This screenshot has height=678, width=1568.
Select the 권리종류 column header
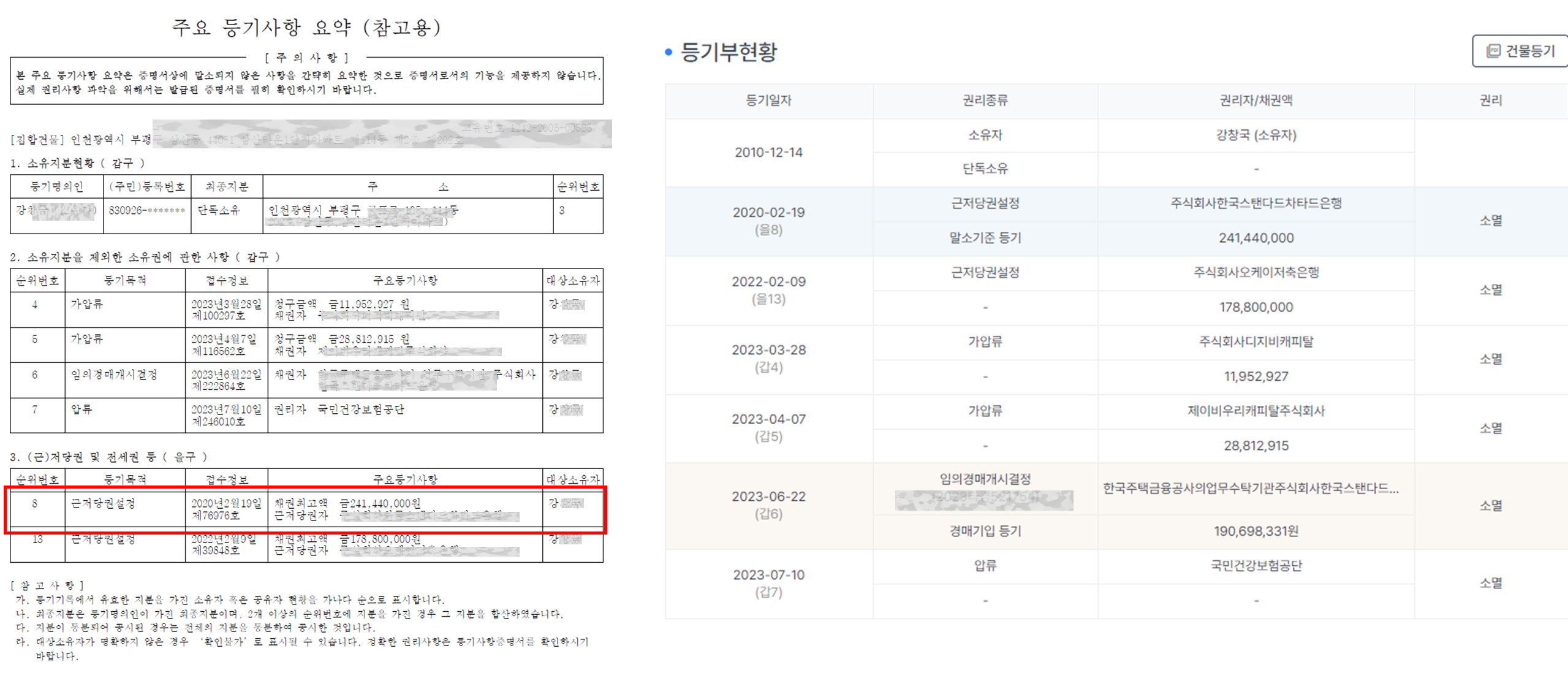coord(985,101)
